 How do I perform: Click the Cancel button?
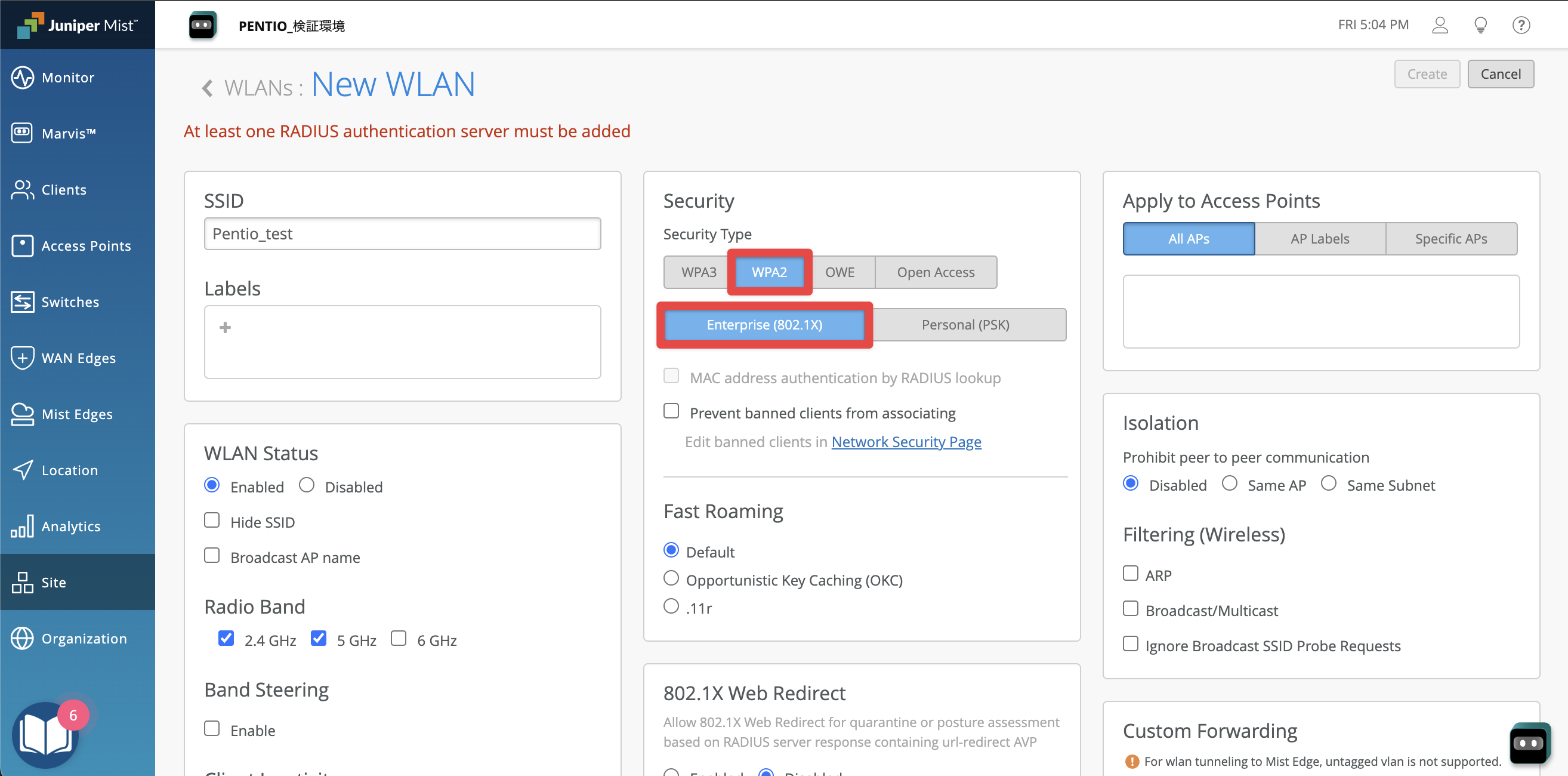pos(1500,73)
